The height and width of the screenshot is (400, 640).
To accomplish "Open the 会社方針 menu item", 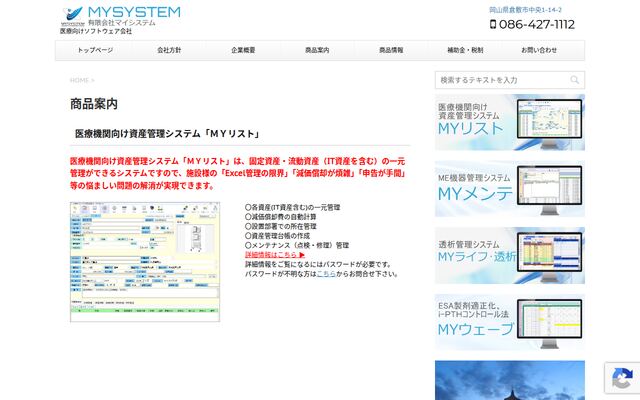I will [169, 50].
